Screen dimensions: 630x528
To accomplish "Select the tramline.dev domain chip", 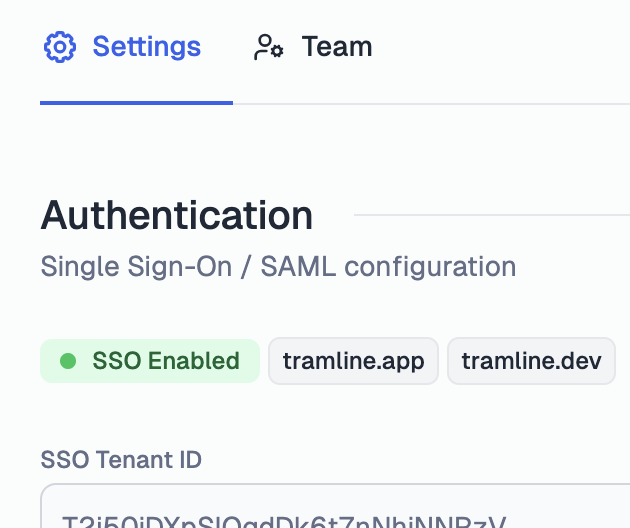I will (531, 360).
